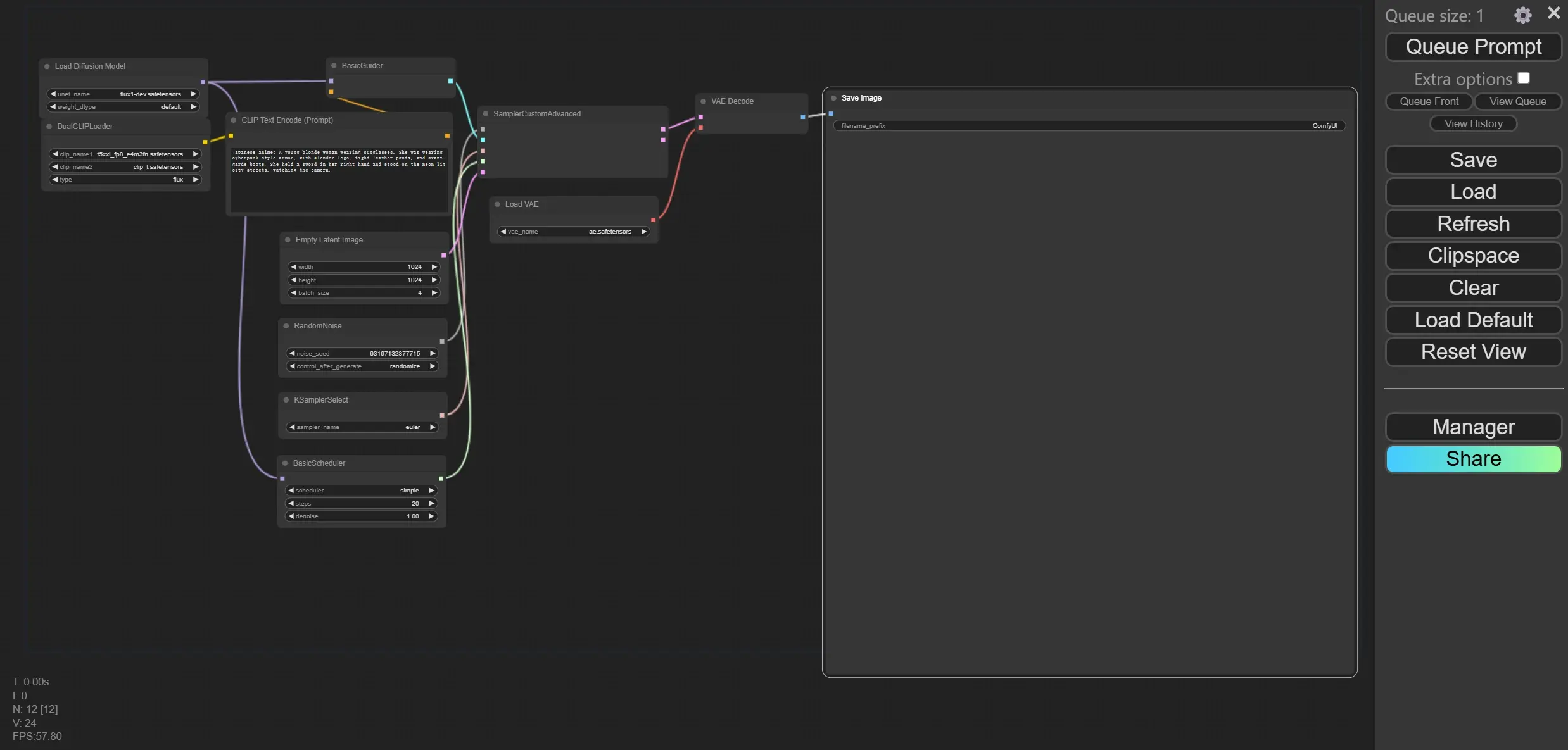
Task: Collapse the Load Diffusion Model node dot
Action: point(47,66)
